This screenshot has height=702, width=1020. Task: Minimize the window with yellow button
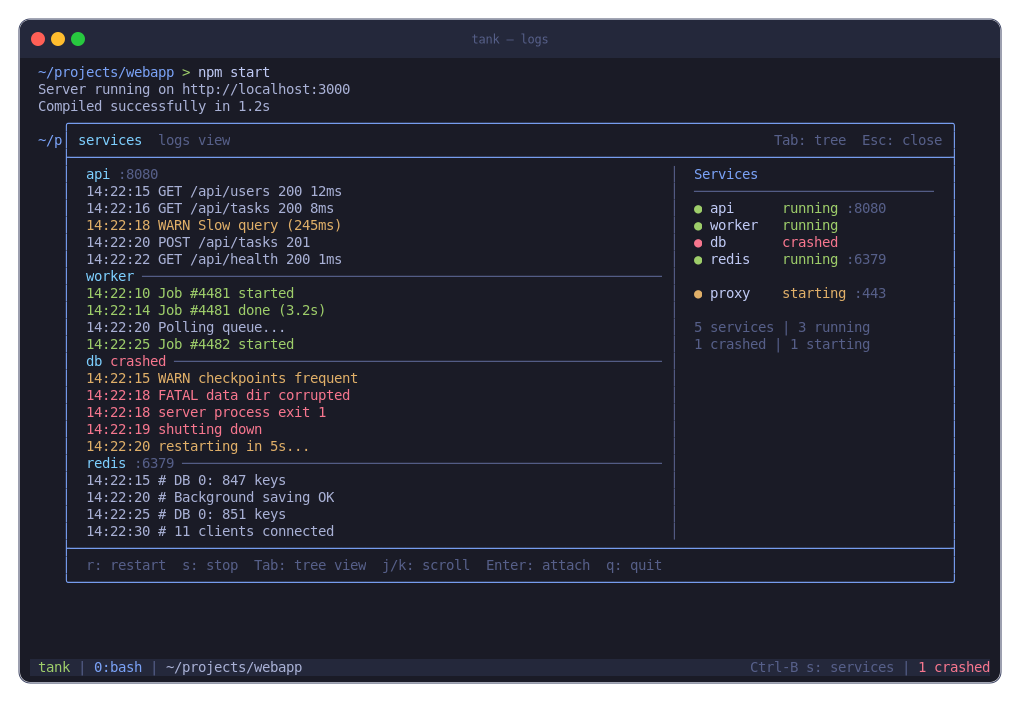[x=58, y=39]
